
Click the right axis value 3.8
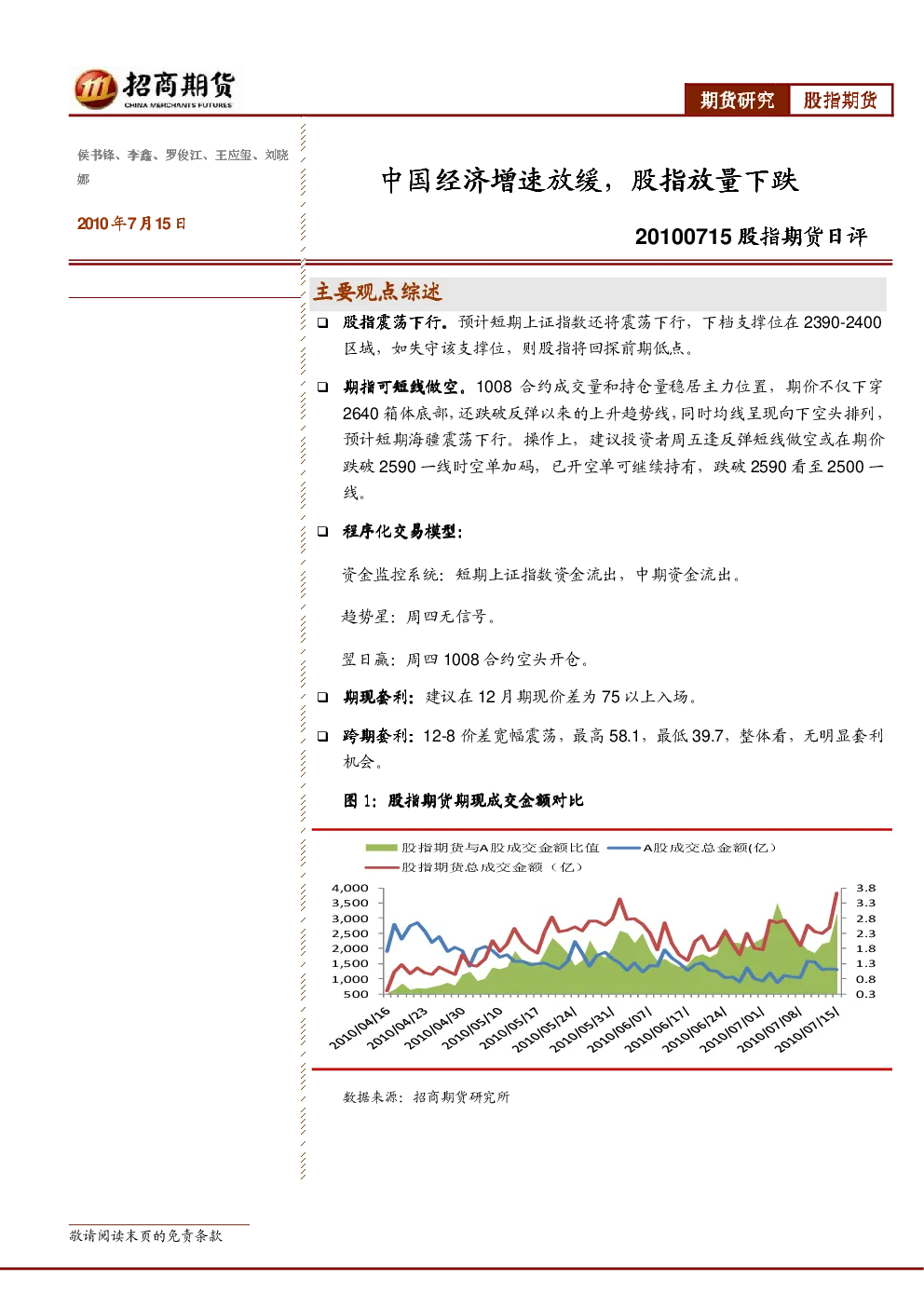(866, 888)
